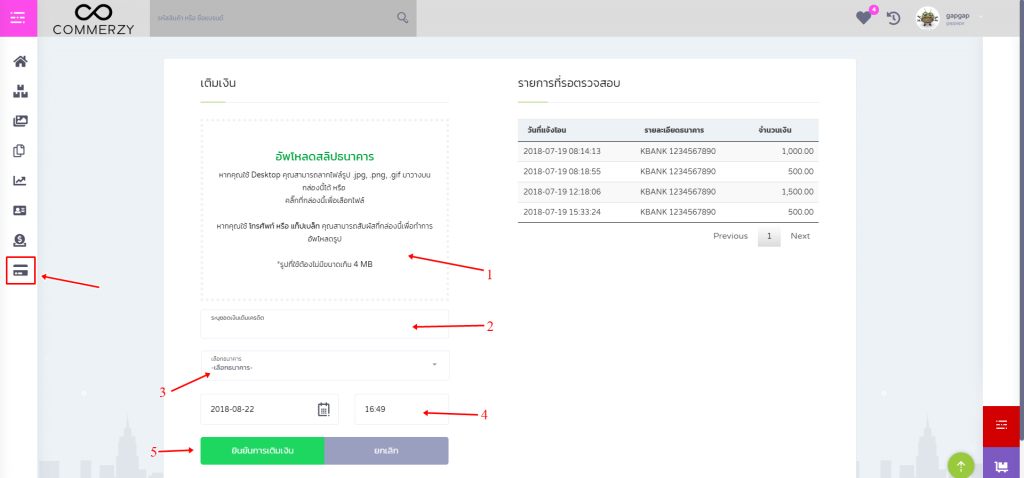Open the credit card sidebar icon
The width and height of the screenshot is (1024, 478).
[x=20, y=270]
